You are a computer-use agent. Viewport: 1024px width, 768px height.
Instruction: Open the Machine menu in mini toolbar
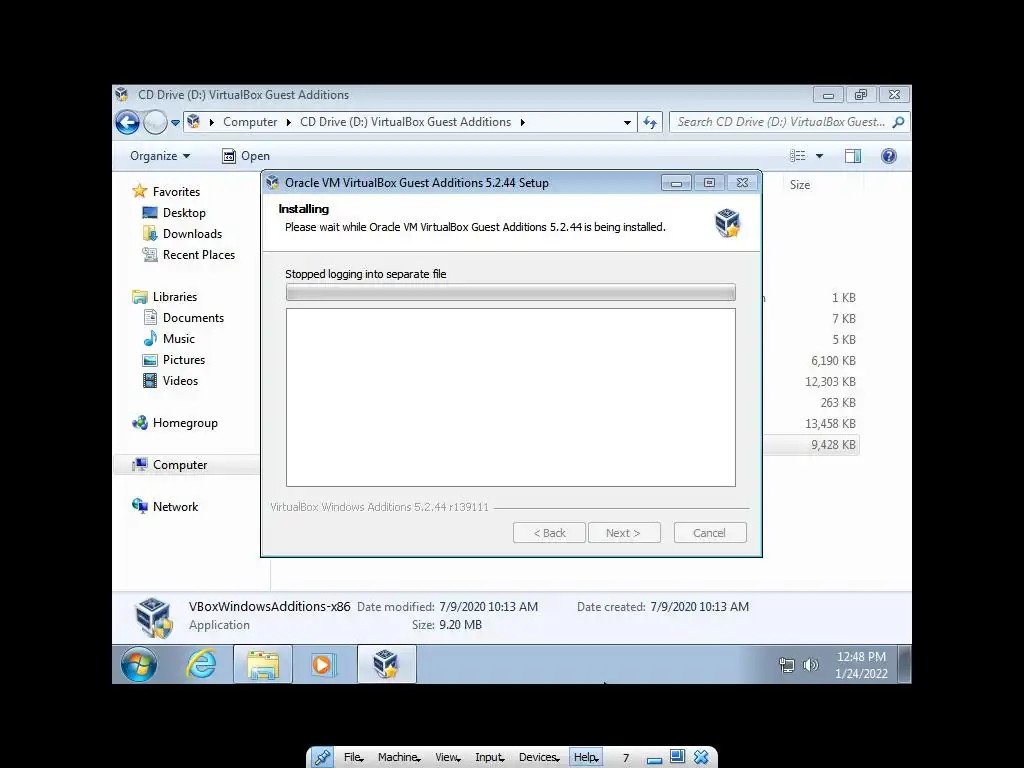(x=399, y=757)
